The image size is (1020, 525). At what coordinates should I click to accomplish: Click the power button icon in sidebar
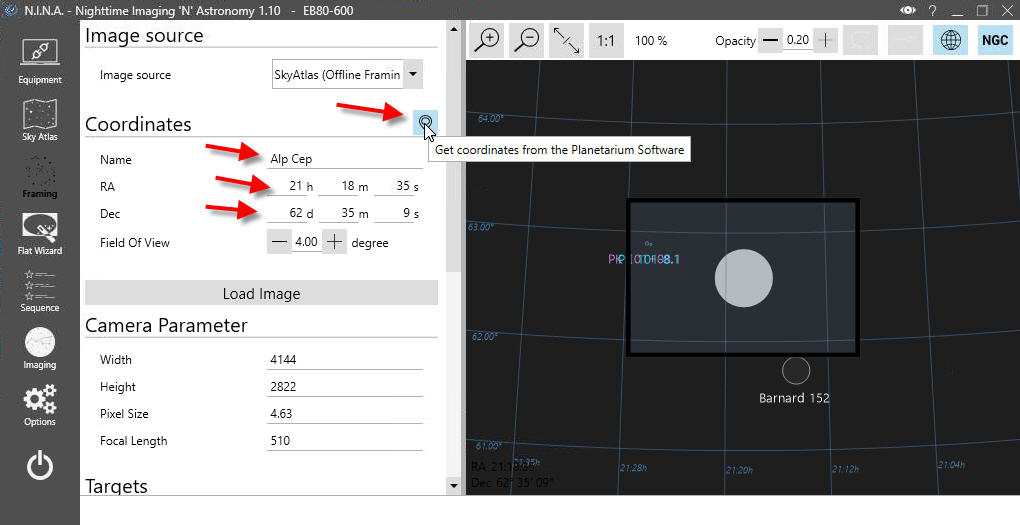pos(40,465)
